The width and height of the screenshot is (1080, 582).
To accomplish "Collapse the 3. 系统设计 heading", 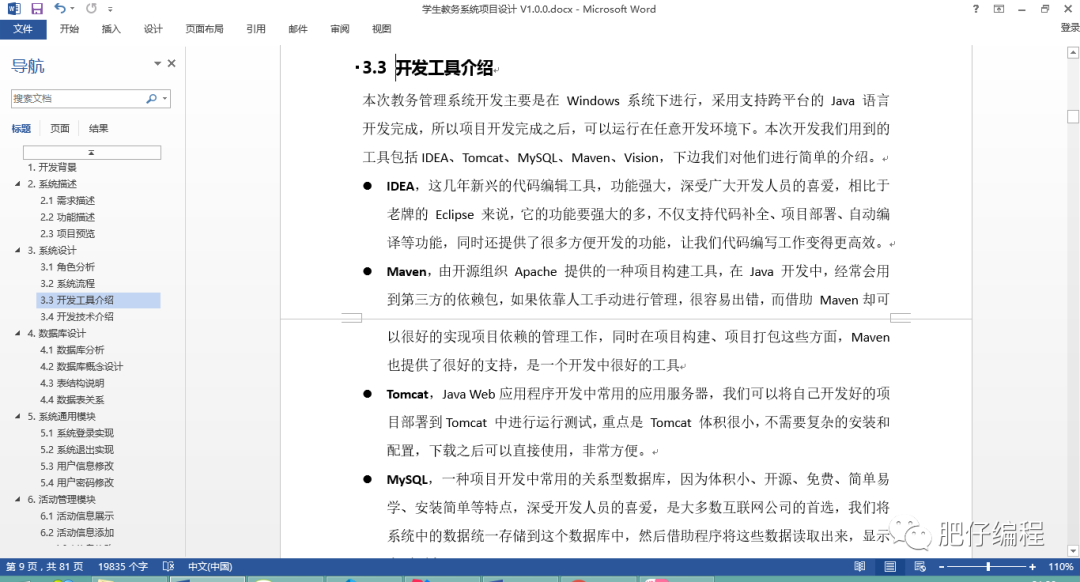I will [x=18, y=250].
